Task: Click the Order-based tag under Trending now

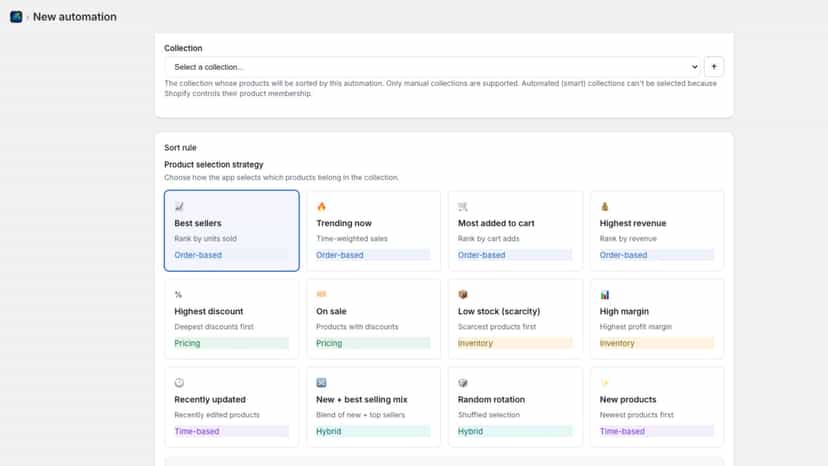Action: pyautogui.click(x=340, y=255)
